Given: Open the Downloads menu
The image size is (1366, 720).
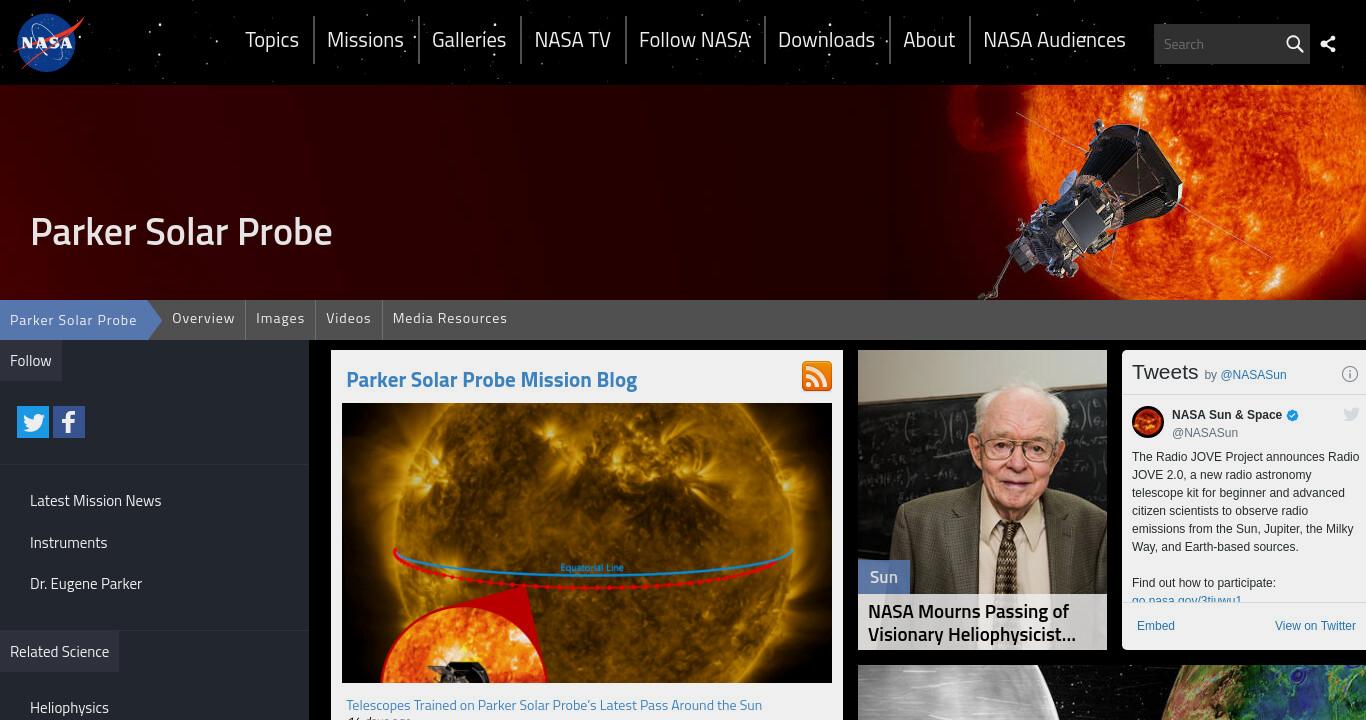Looking at the screenshot, I should click(826, 40).
